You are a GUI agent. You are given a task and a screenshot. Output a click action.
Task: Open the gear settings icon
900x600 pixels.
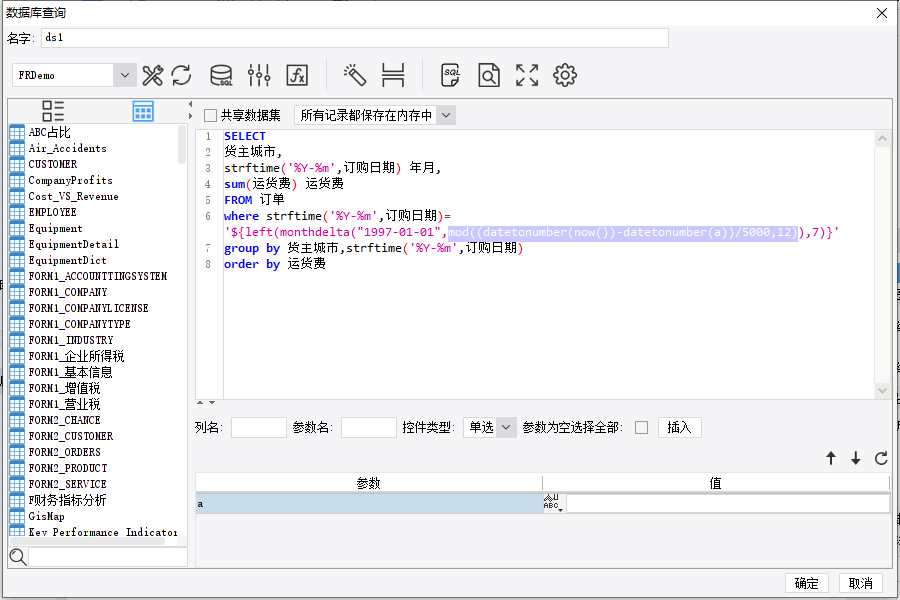click(x=565, y=75)
